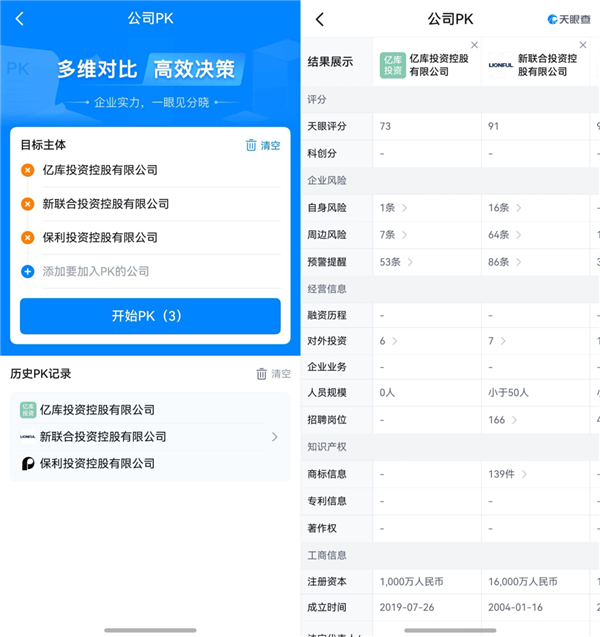Remove 新联合投资控股有限公司 from target list
The image size is (600, 637).
click(28, 204)
